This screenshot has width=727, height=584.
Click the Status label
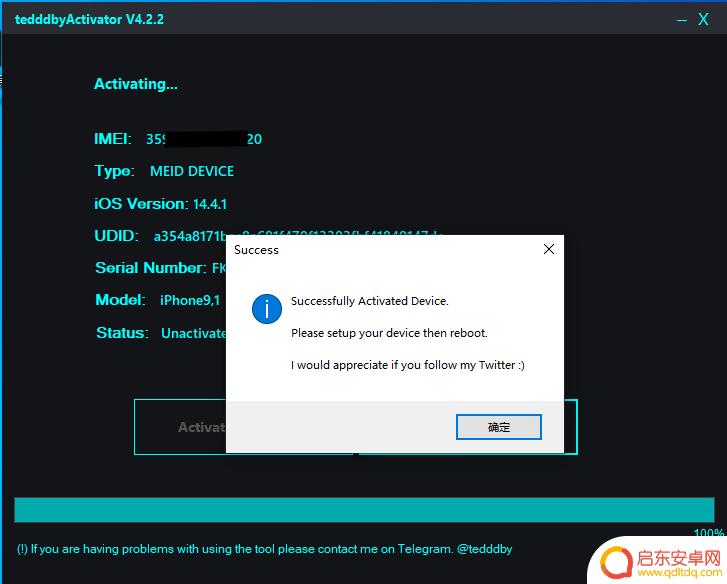(122, 333)
